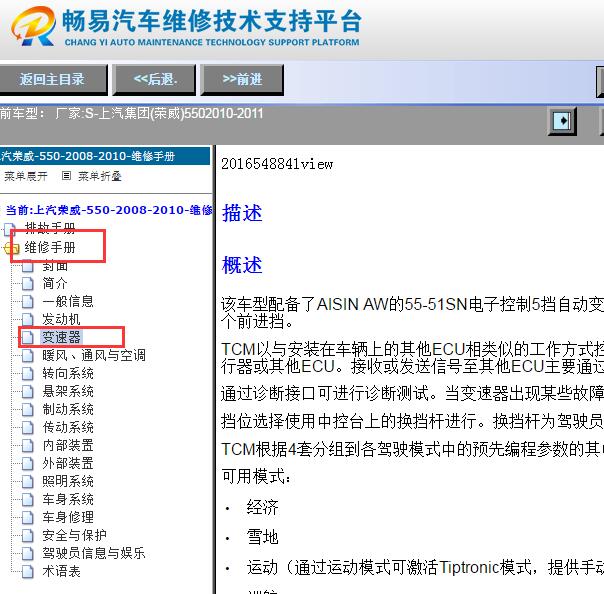Click the 菜单展开 link

(x=25, y=176)
